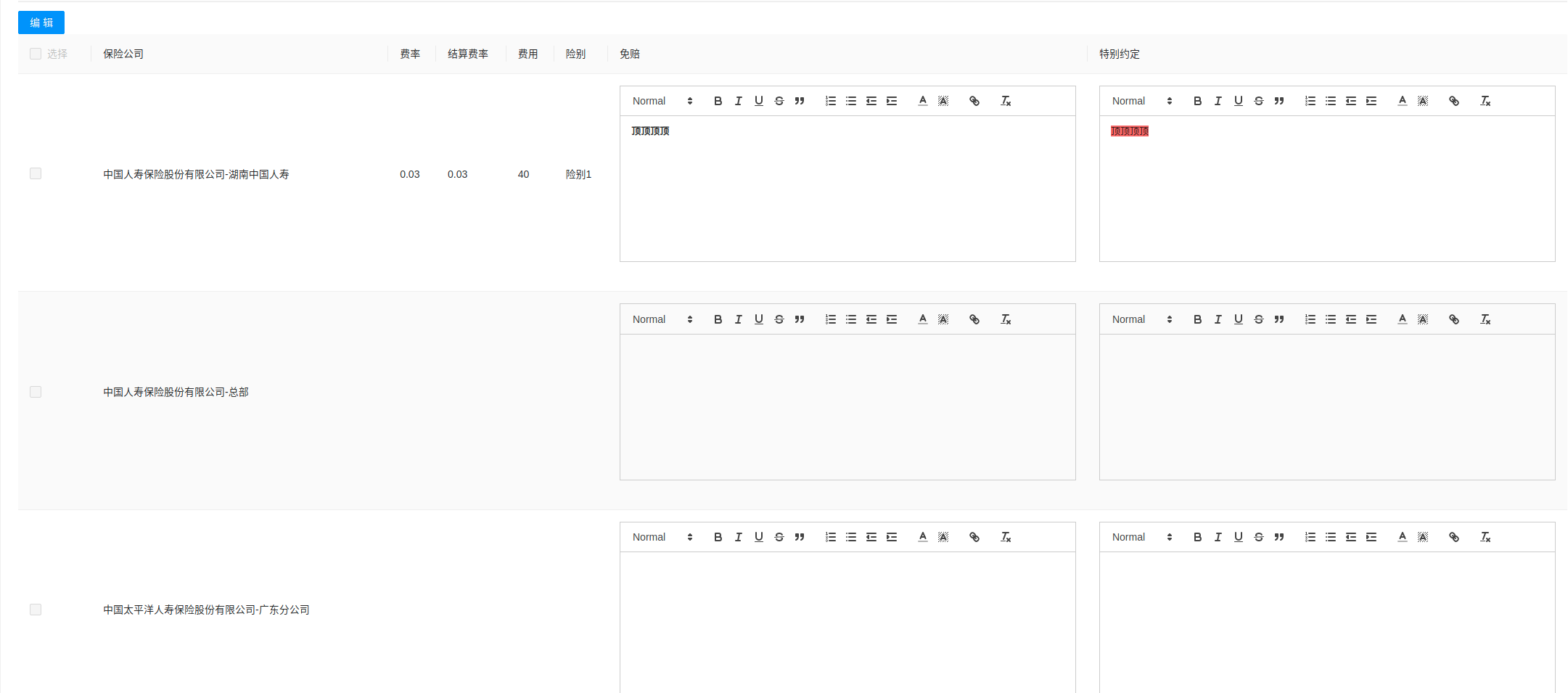Apply strikethrough in the 广东分公司 免赔 editor

(x=779, y=537)
